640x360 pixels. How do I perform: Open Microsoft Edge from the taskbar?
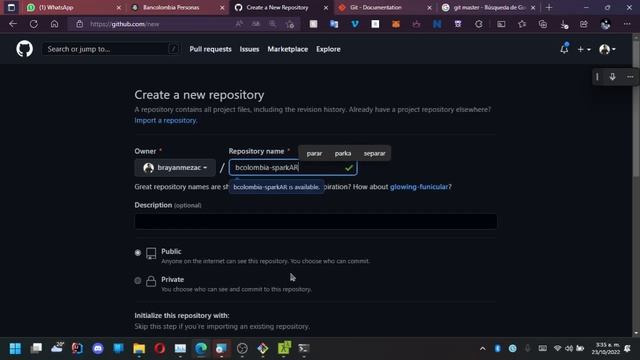(x=201, y=348)
